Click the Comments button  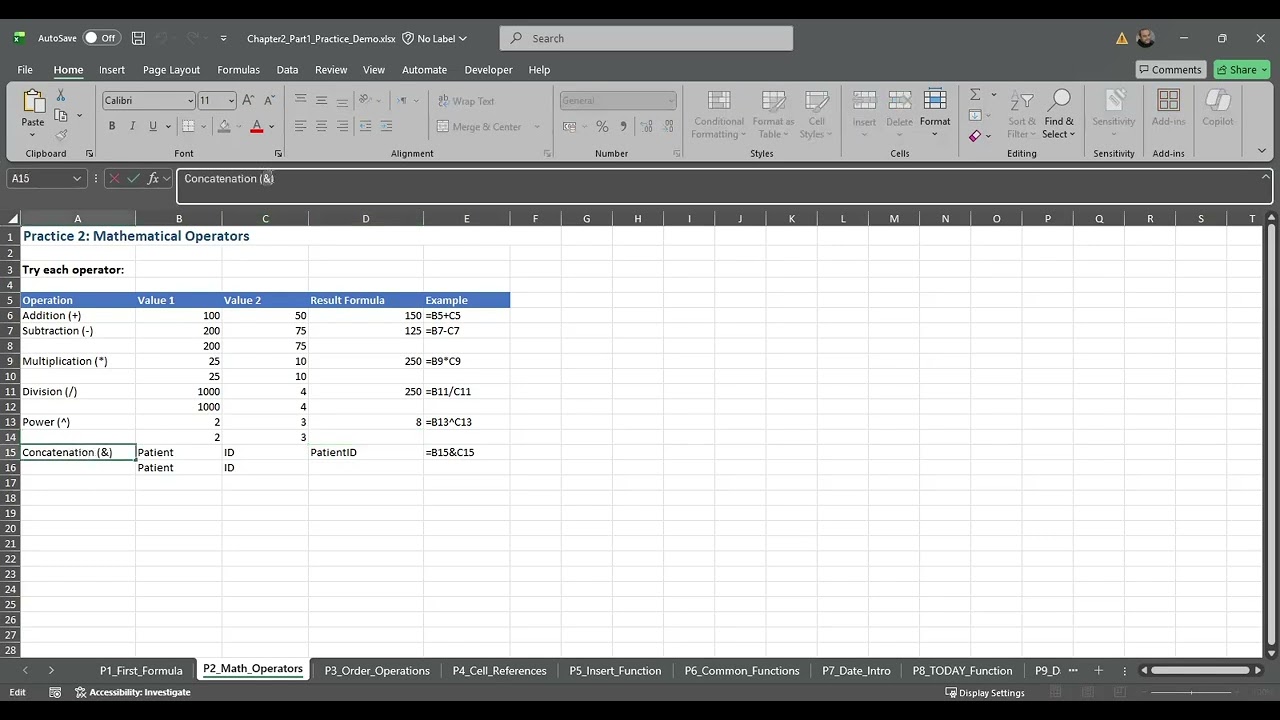[x=1170, y=70]
